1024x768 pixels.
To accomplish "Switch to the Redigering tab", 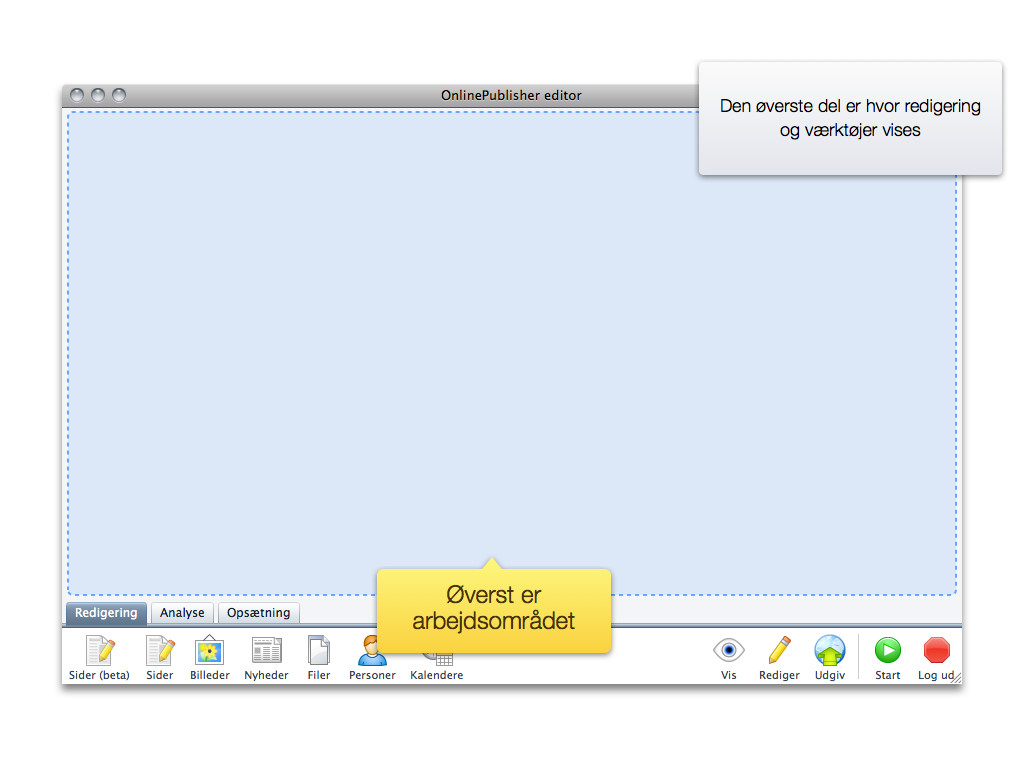I will click(106, 613).
